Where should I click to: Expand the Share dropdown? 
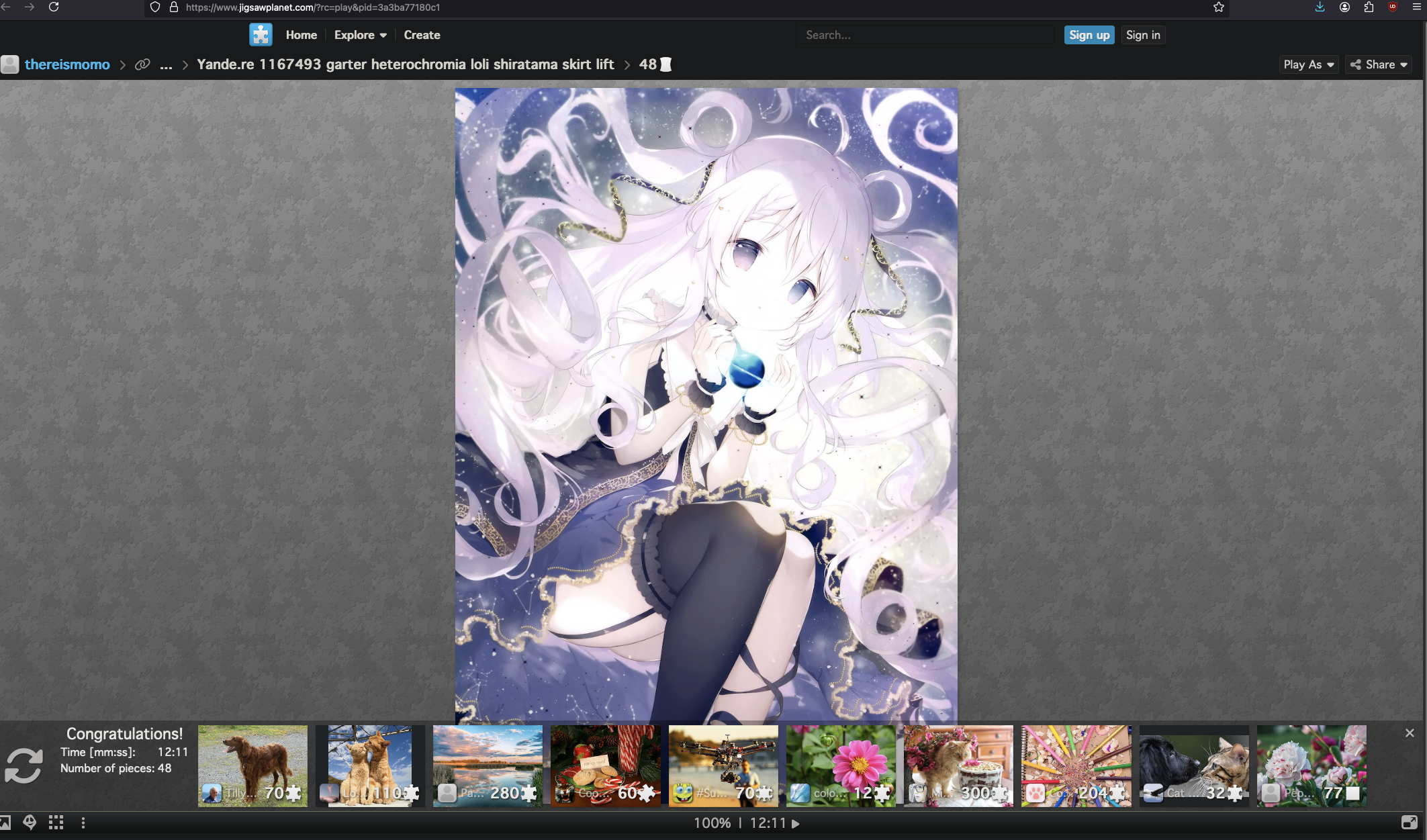1379,64
